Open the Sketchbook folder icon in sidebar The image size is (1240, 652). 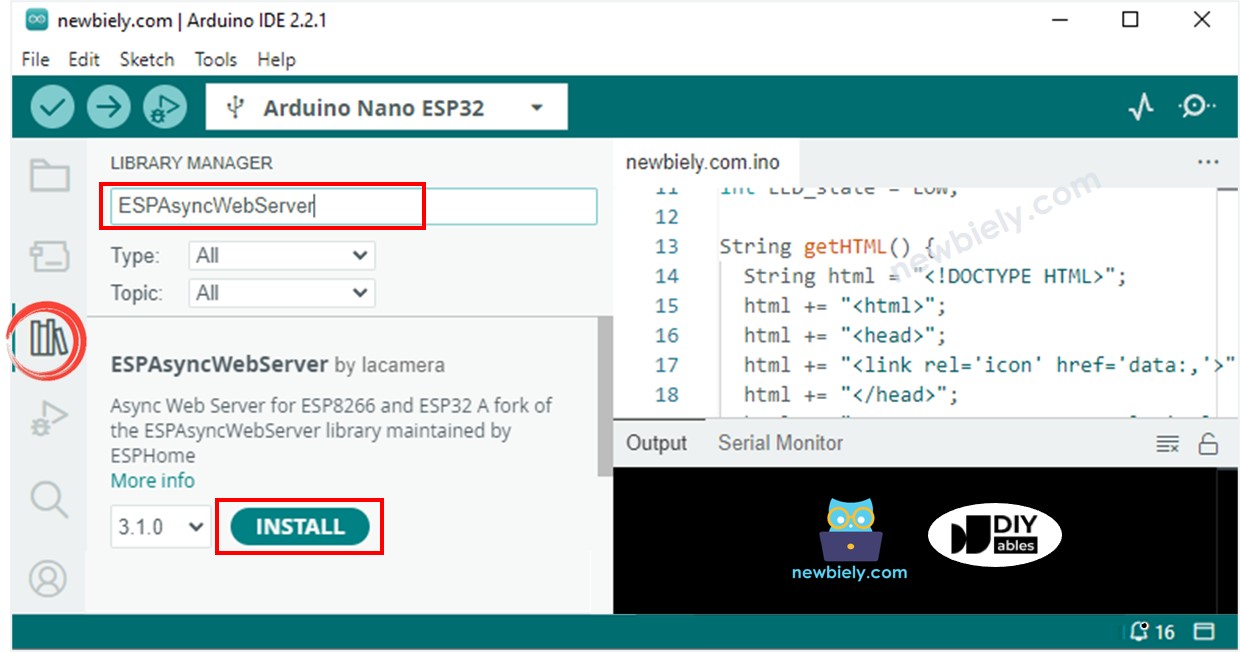(49, 176)
